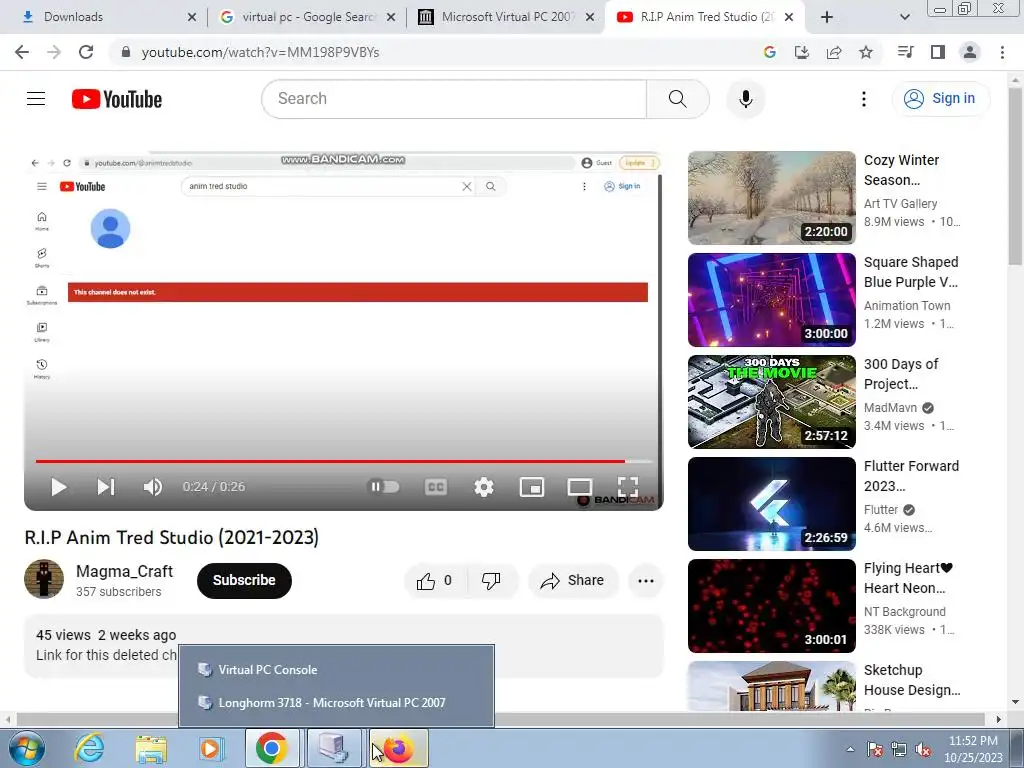1024x768 pixels.
Task: Show hidden system tray icons
Action: click(x=850, y=749)
